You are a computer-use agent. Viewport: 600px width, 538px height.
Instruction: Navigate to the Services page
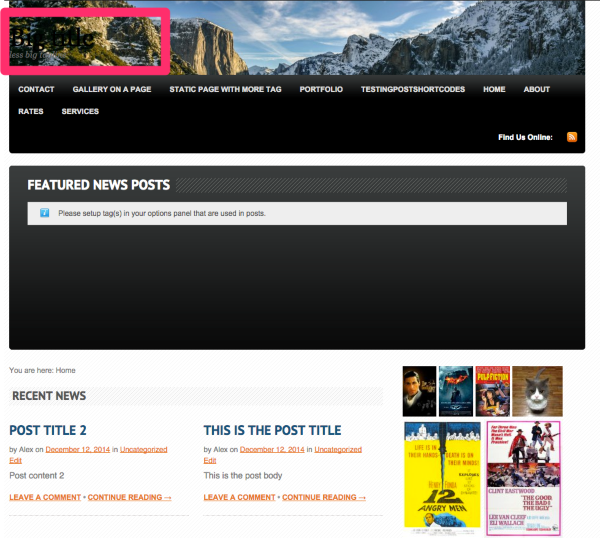pos(80,111)
